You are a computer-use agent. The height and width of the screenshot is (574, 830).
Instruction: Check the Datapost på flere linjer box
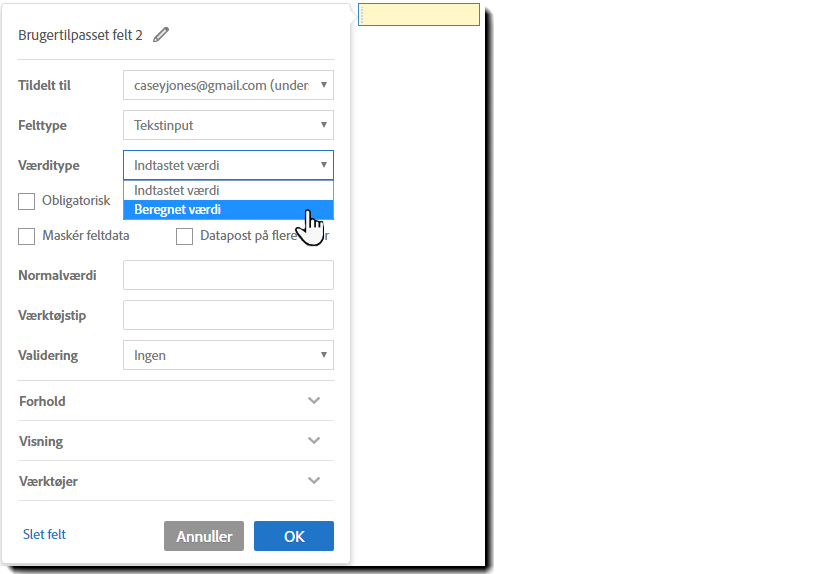[x=185, y=237]
